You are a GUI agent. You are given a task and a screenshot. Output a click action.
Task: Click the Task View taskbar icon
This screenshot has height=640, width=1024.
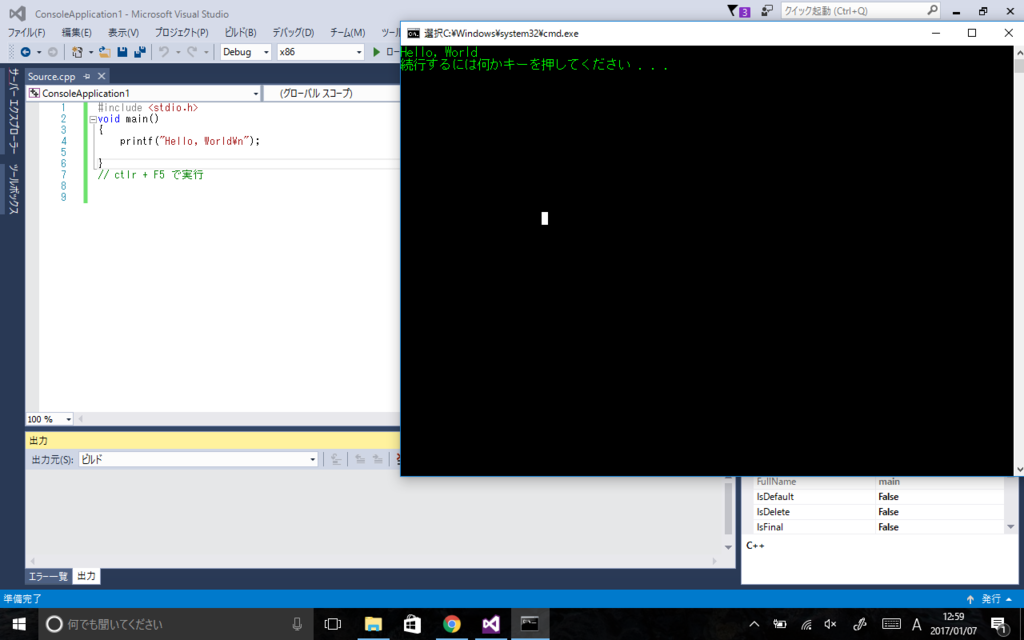click(333, 624)
